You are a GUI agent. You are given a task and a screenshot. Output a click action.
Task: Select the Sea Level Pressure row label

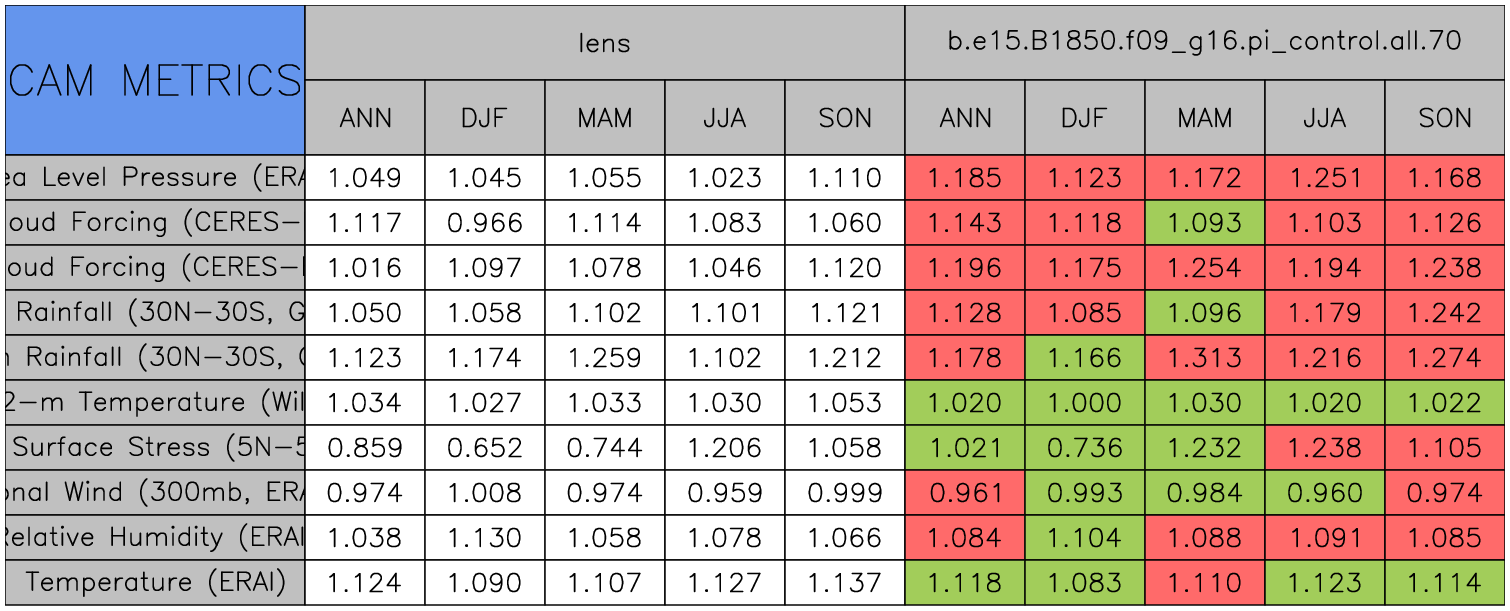155,178
